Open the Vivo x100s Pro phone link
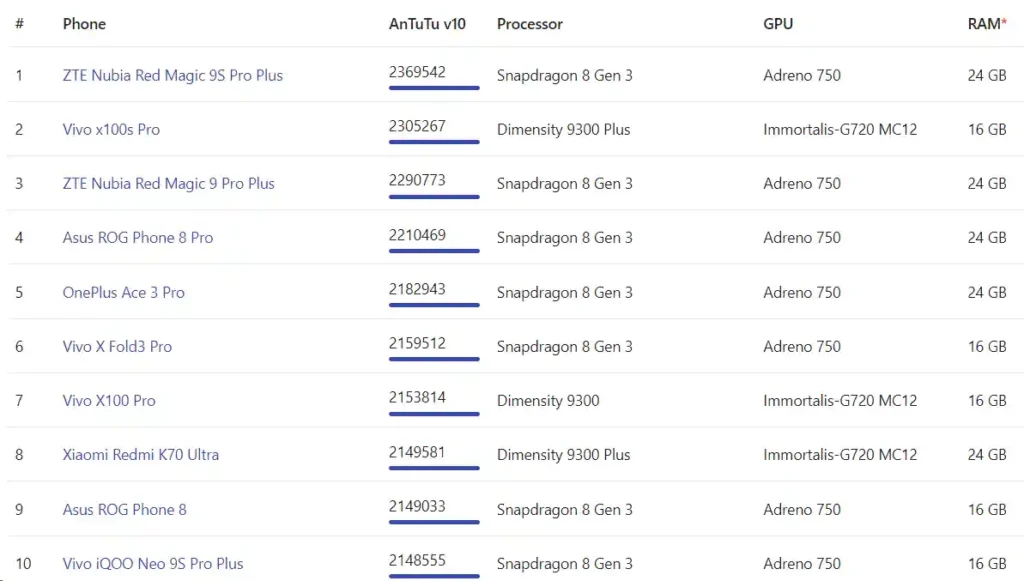Viewport: 1024px width, 581px height. pos(111,129)
